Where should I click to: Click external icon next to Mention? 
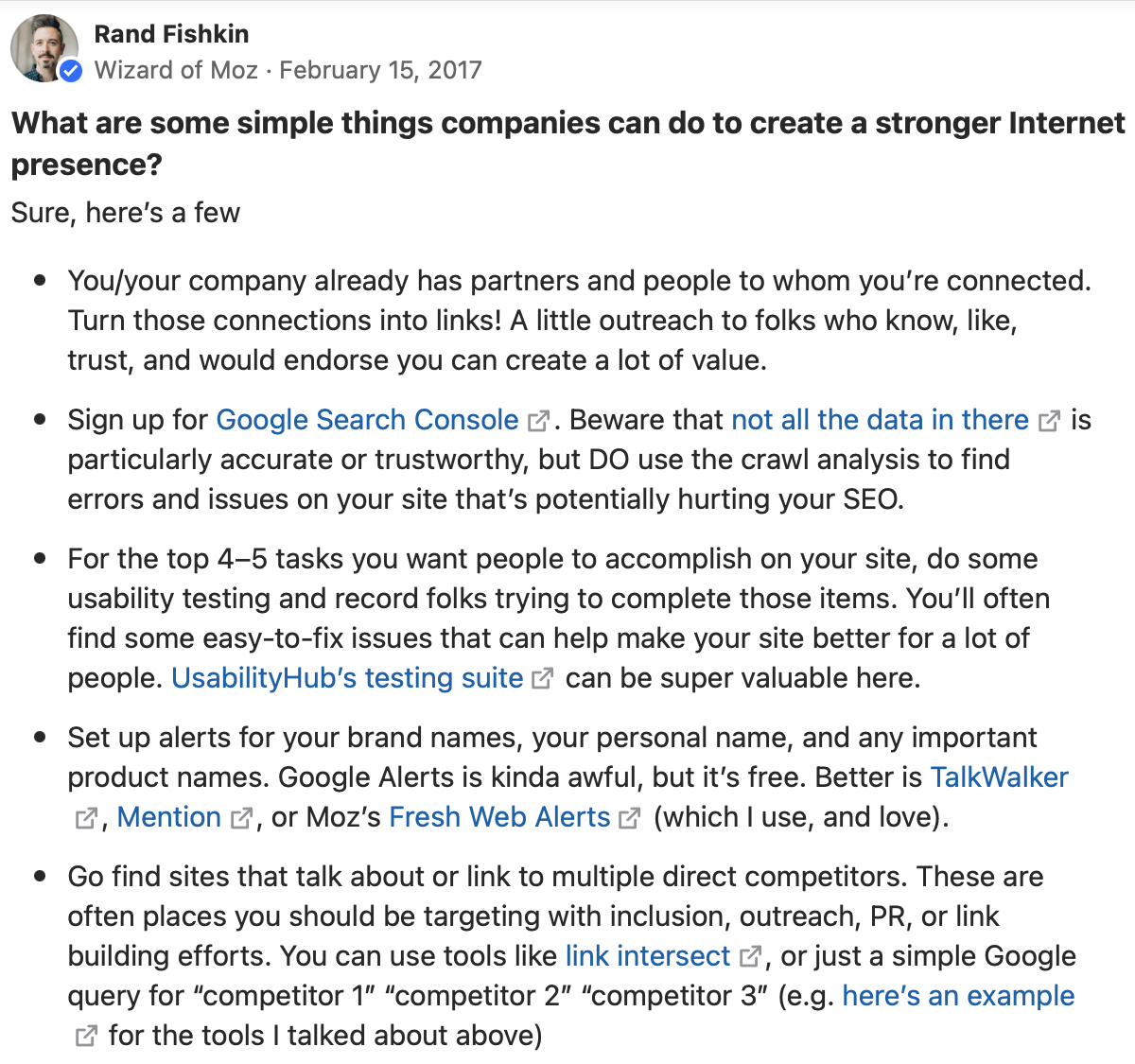point(242,818)
